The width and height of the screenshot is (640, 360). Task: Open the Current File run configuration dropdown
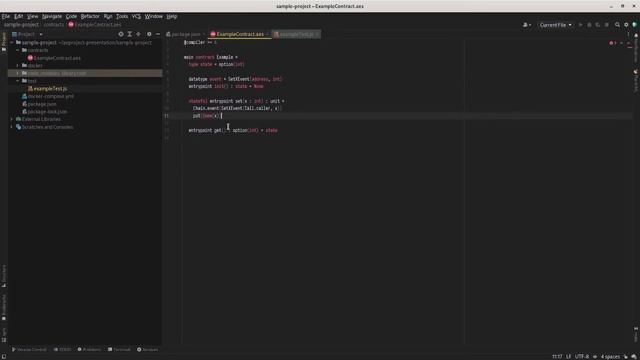pyautogui.click(x=555, y=25)
